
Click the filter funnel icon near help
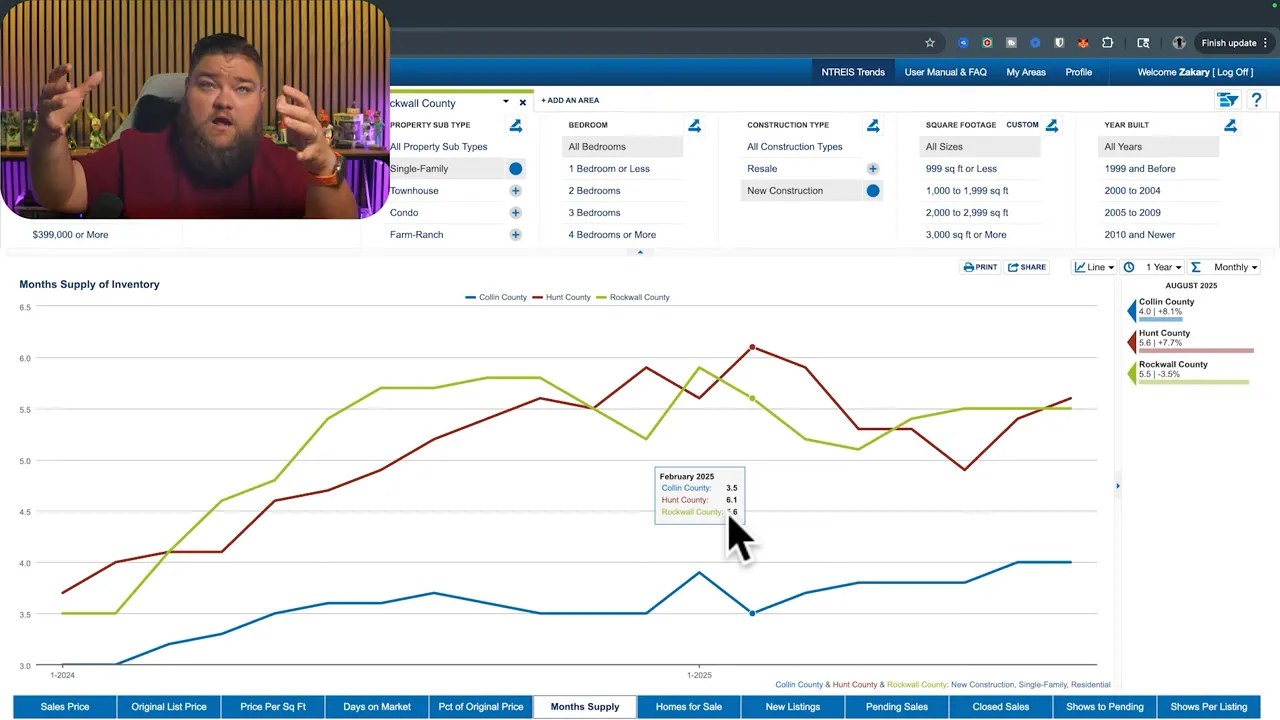click(1227, 100)
